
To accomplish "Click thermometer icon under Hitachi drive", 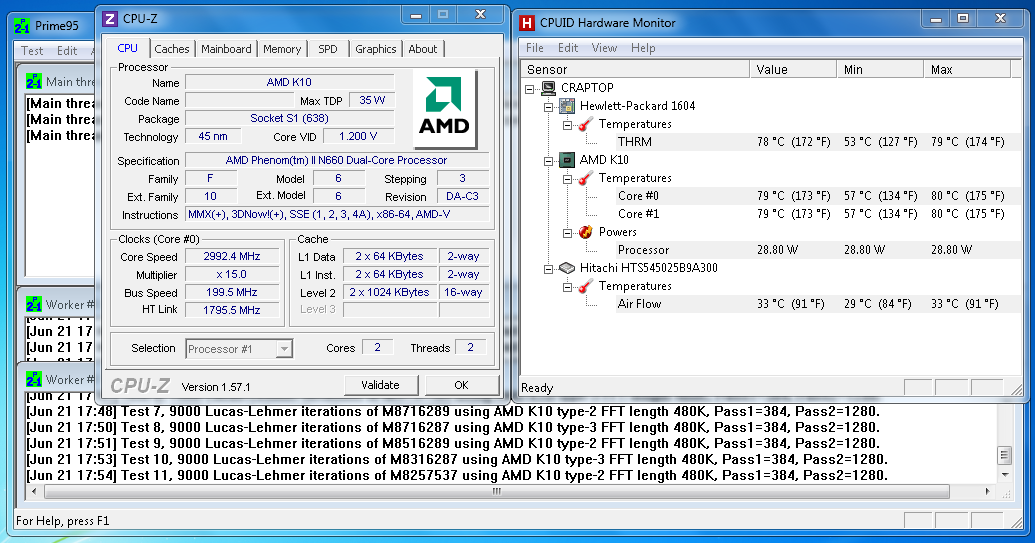I will pyautogui.click(x=585, y=286).
